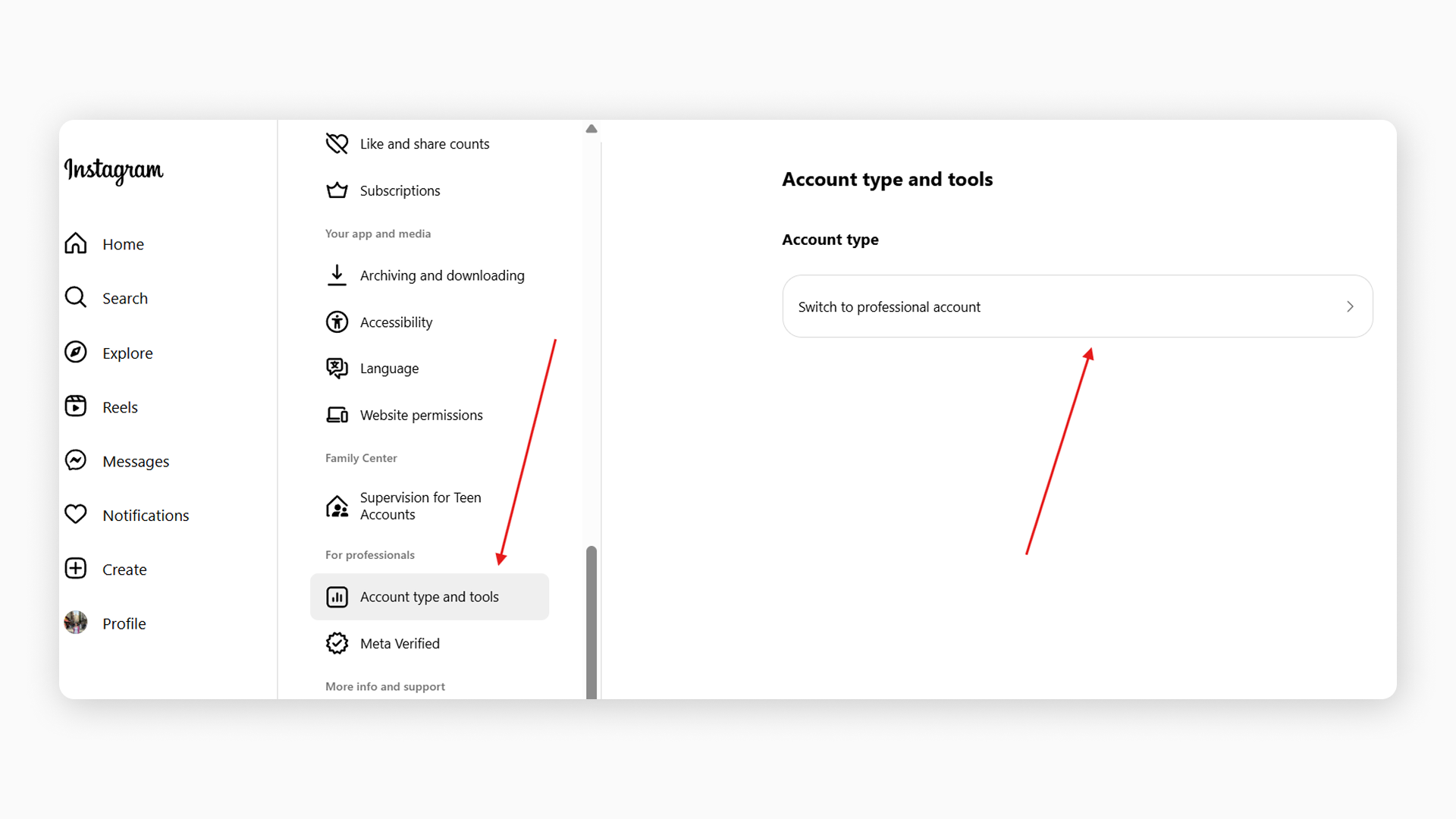This screenshot has height=819, width=1456.
Task: Click the settings list scrollbar thumb
Action: coord(591,622)
